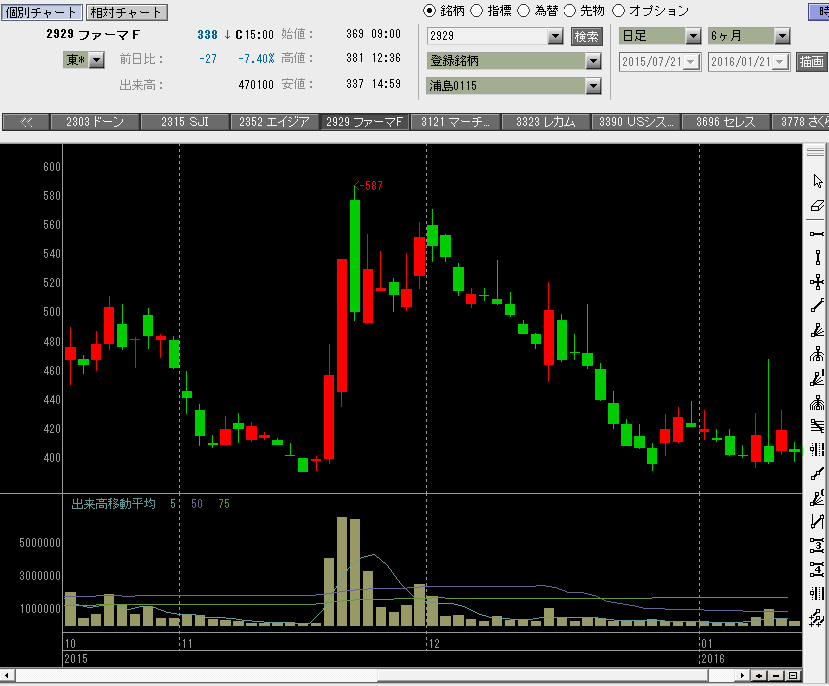
Task: Click the 75 period moving average label
Action: tap(224, 504)
